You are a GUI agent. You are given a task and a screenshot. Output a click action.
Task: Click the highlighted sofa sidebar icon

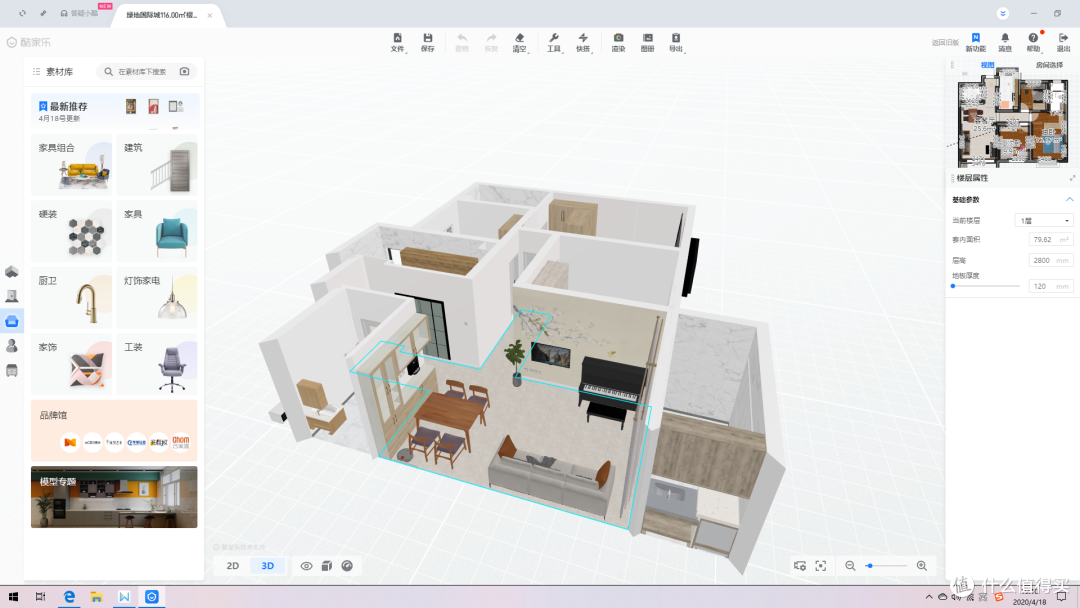12,321
